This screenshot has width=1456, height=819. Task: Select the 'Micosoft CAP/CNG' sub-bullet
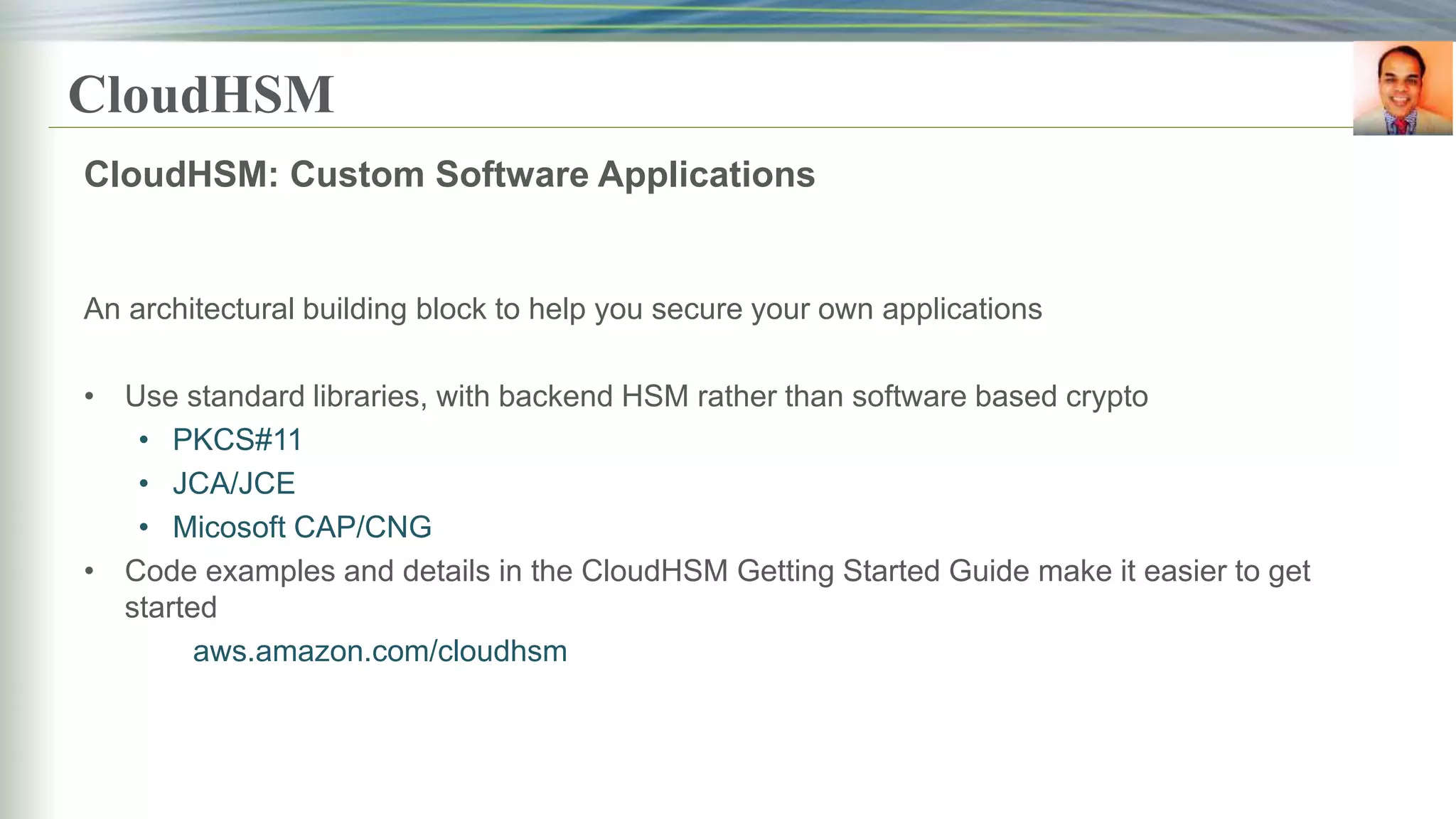click(301, 528)
